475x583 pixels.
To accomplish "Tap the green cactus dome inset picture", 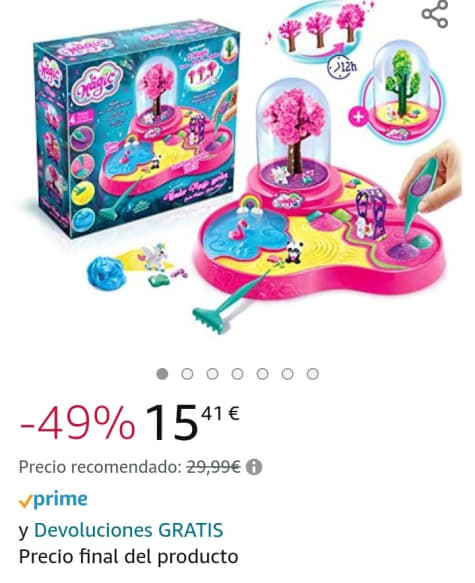I will click(403, 91).
